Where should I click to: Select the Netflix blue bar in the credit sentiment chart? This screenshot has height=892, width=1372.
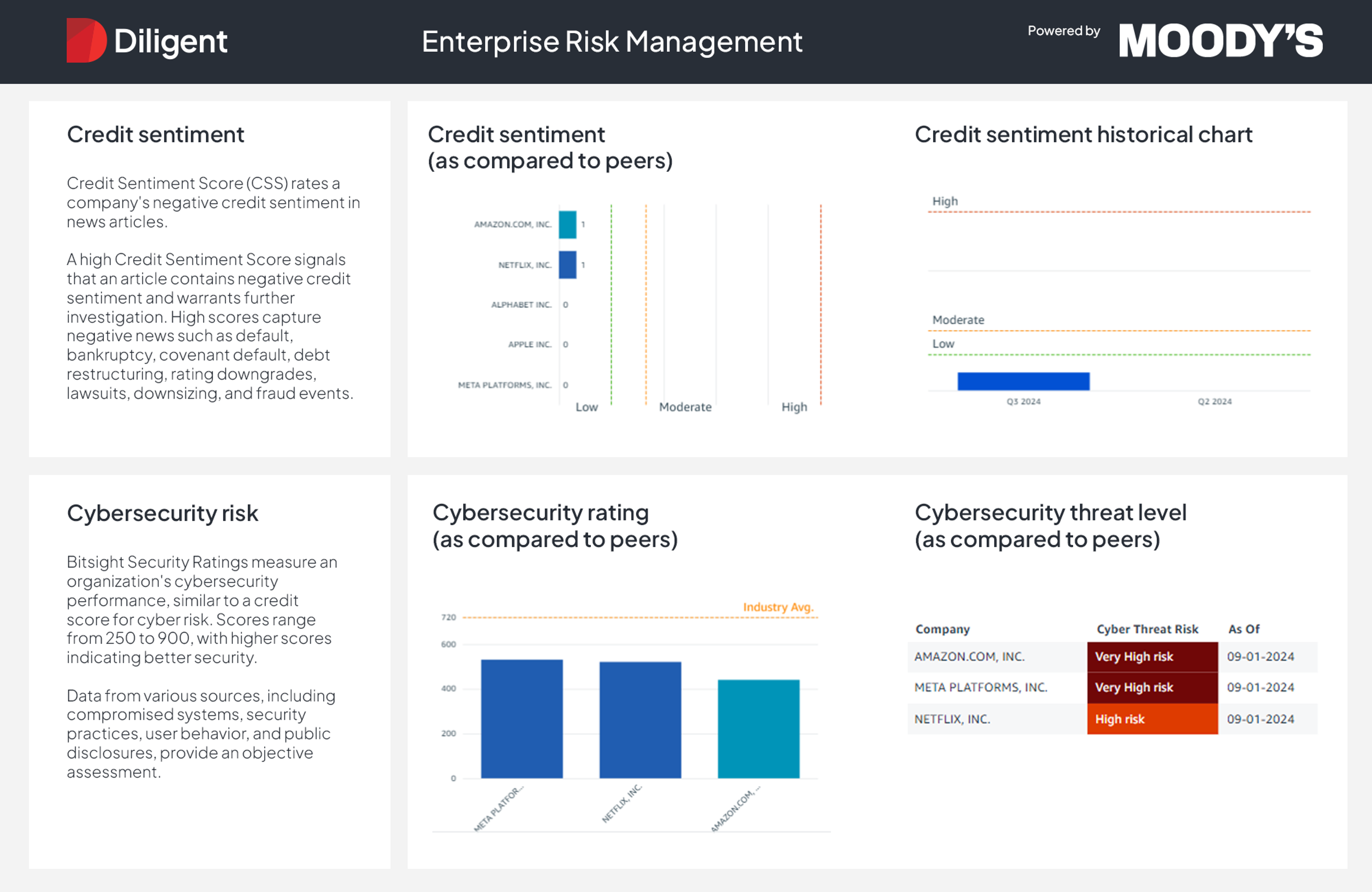(567, 265)
